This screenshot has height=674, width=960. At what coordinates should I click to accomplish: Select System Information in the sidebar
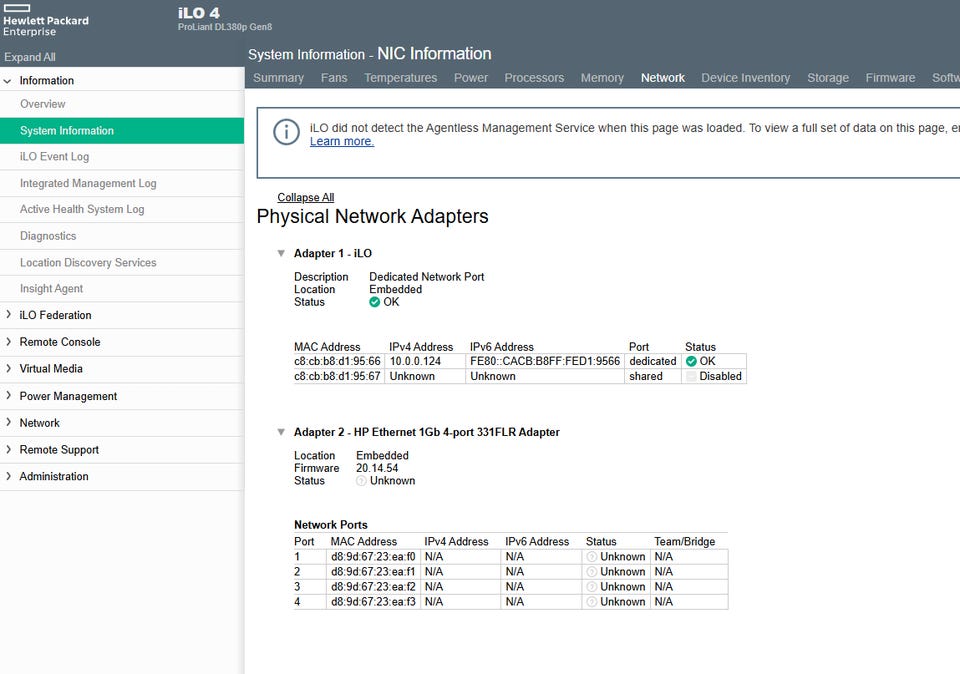tap(122, 130)
